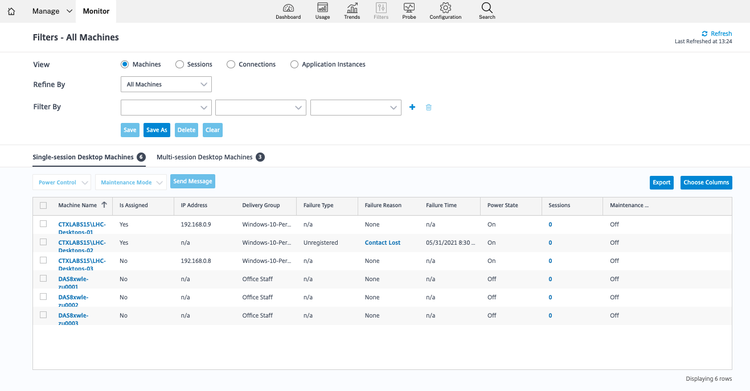The height and width of the screenshot is (391, 750).
Task: Click the Delete filter button
Action: click(x=186, y=130)
